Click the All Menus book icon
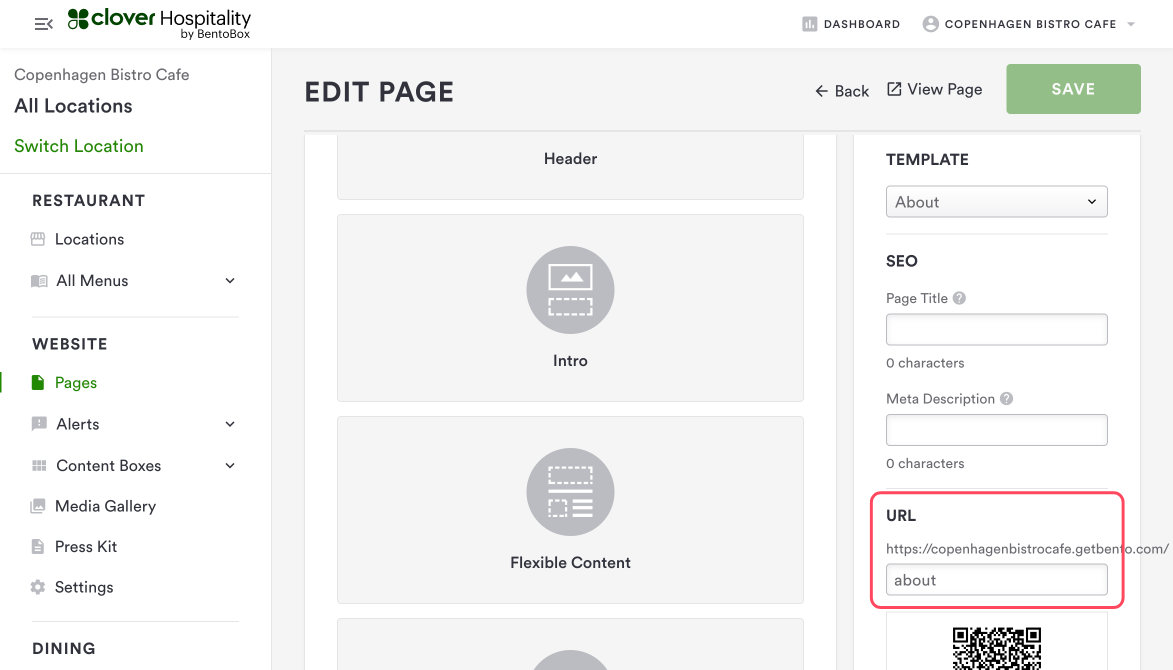This screenshot has width=1173, height=670. pyautogui.click(x=39, y=281)
